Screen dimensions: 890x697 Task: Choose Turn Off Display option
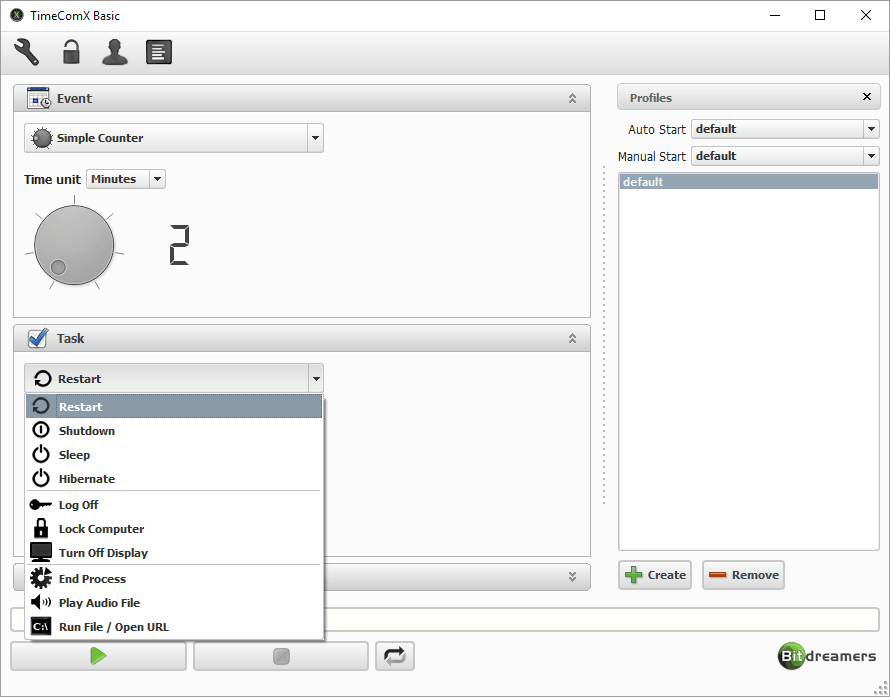point(174,553)
